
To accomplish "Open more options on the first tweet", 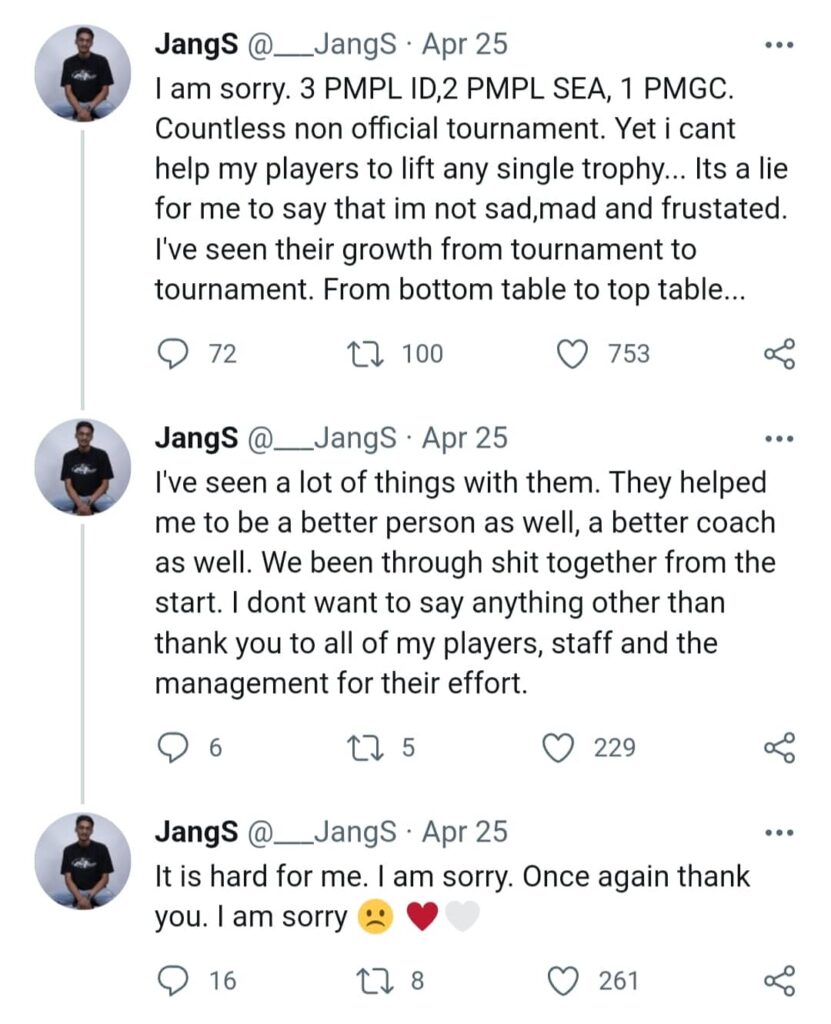I will click(x=778, y=45).
